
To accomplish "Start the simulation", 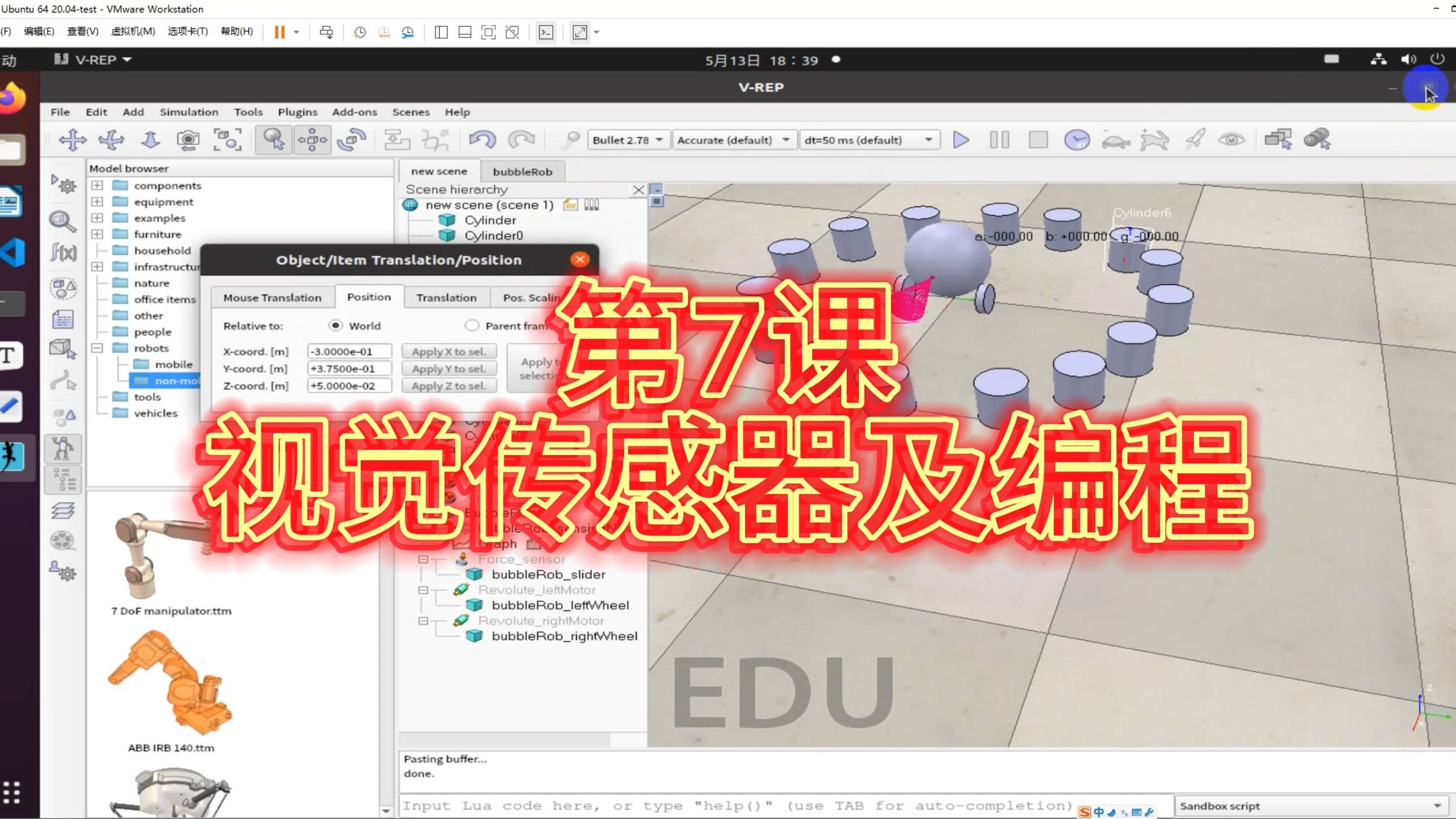I will point(961,139).
